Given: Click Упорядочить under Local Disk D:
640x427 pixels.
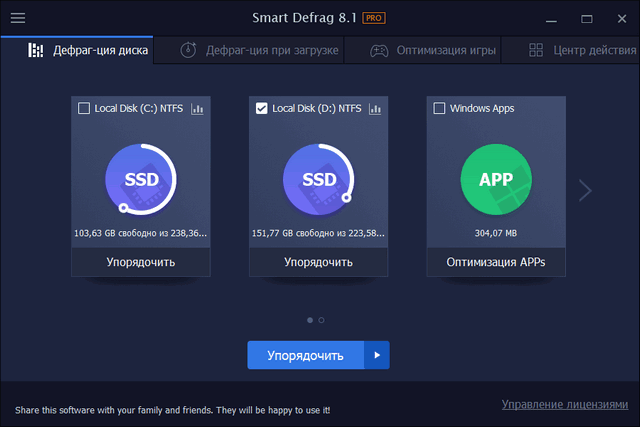Looking at the screenshot, I should coord(318,262).
